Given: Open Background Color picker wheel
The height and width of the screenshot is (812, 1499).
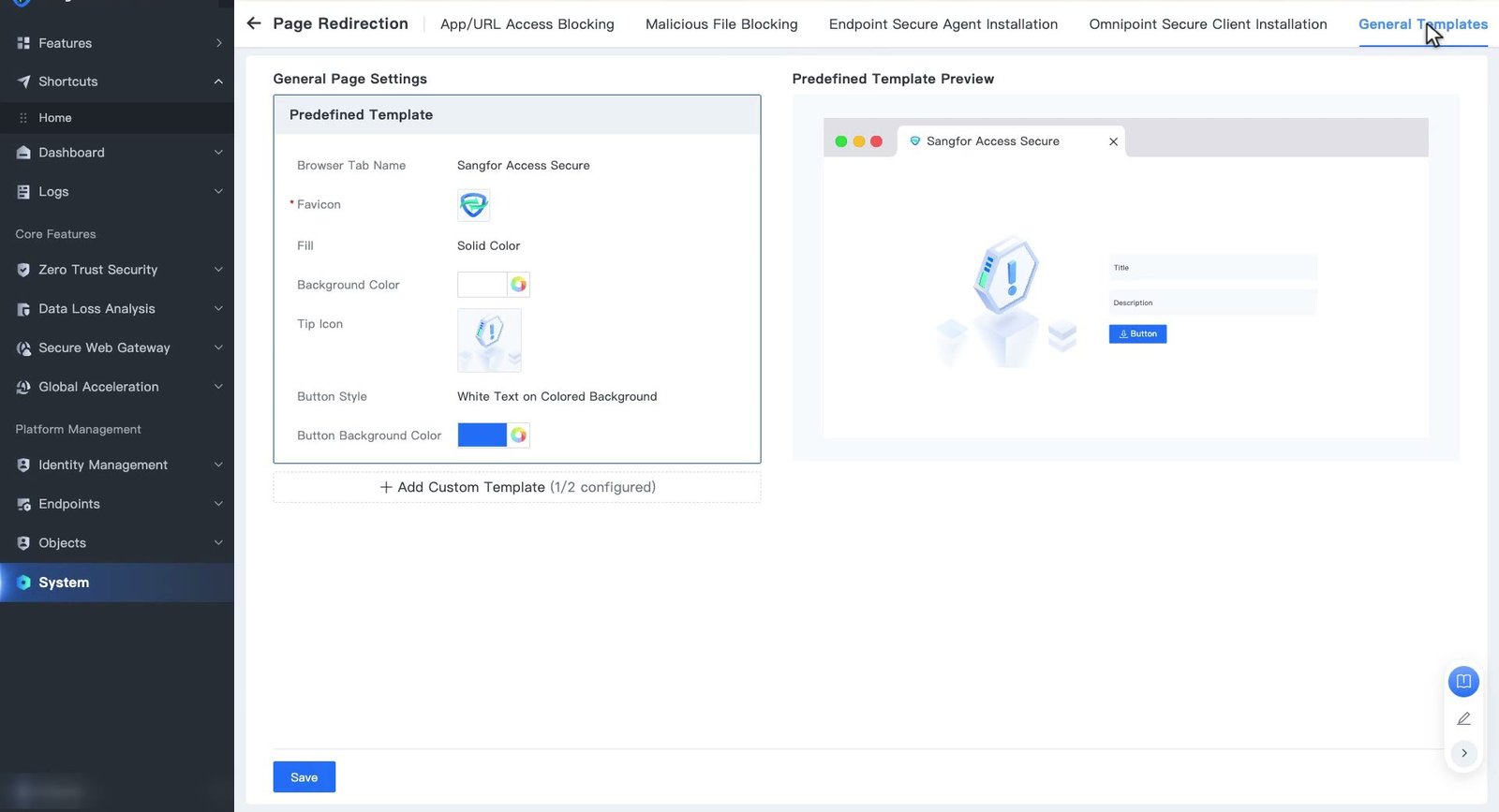Looking at the screenshot, I should [x=518, y=285].
